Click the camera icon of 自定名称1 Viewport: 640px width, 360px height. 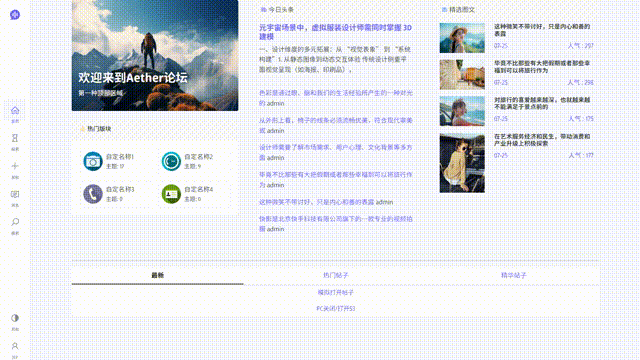[93, 161]
